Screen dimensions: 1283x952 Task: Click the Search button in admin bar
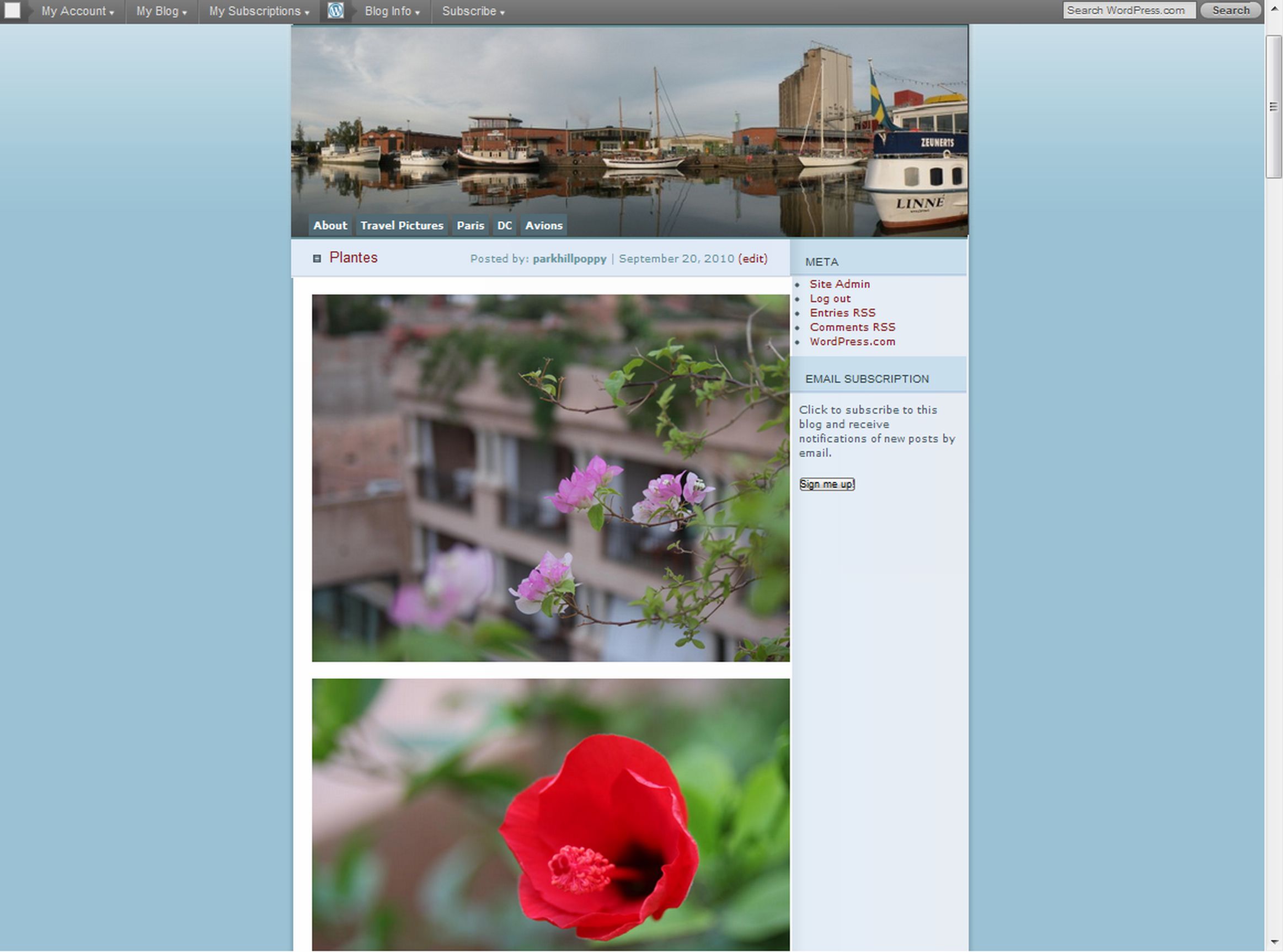point(1230,10)
